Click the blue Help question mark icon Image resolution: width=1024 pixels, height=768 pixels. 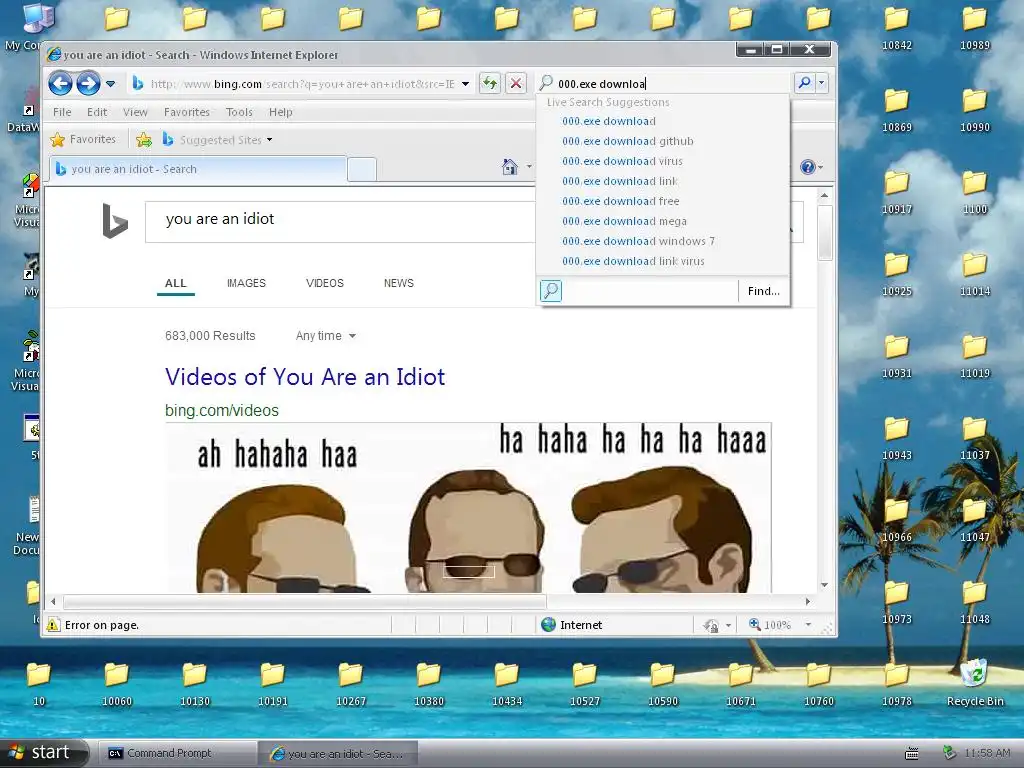pos(807,167)
